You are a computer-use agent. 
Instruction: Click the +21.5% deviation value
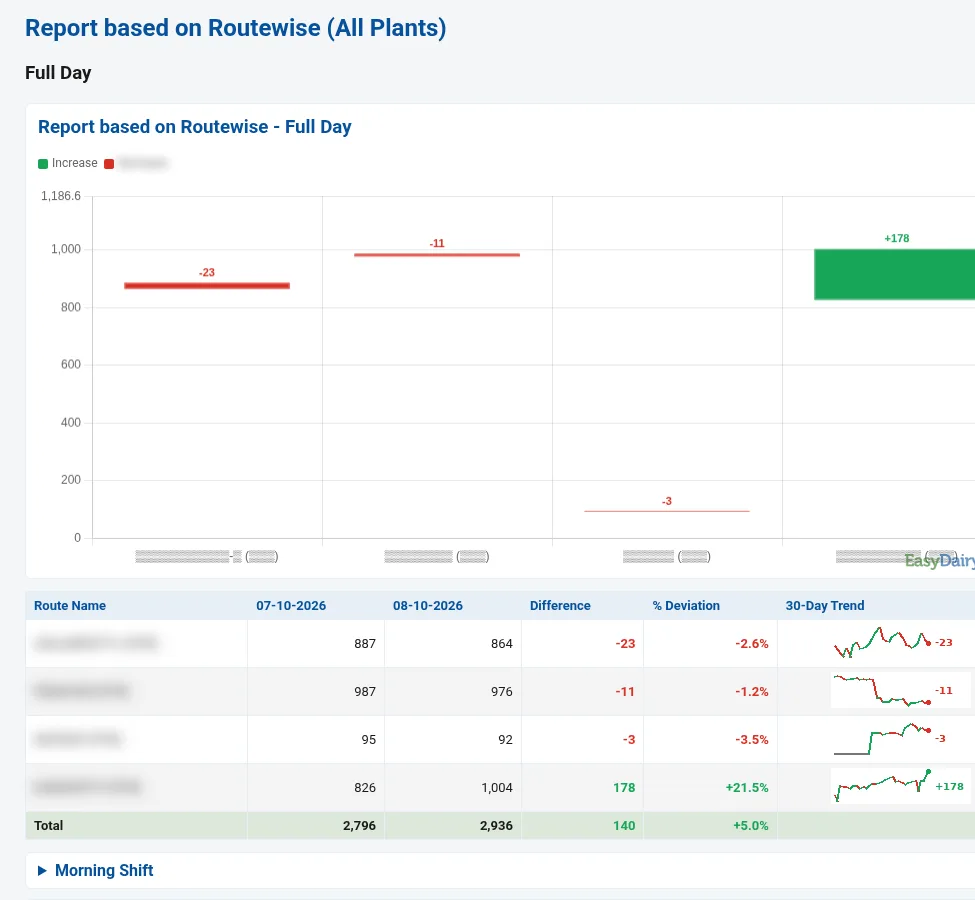click(x=747, y=787)
